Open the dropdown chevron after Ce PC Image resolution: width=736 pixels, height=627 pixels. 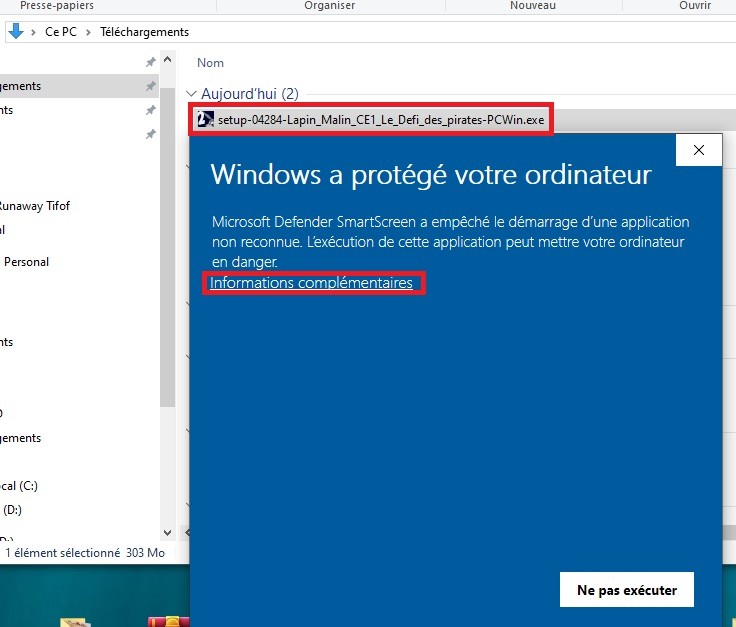(x=88, y=32)
